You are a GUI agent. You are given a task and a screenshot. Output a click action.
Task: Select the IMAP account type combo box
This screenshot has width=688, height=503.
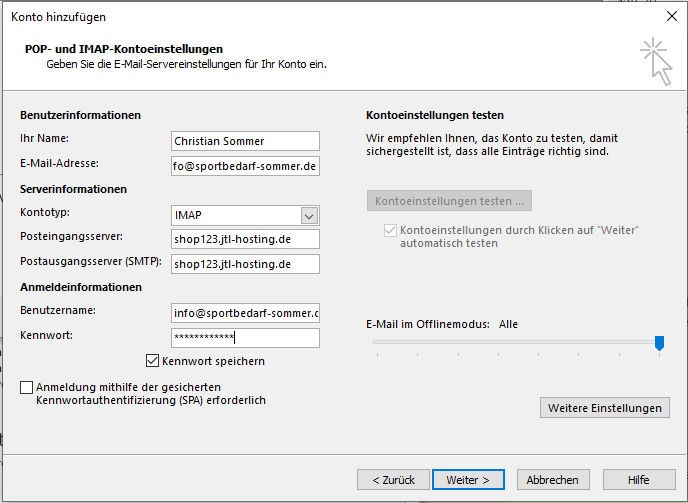[245, 216]
